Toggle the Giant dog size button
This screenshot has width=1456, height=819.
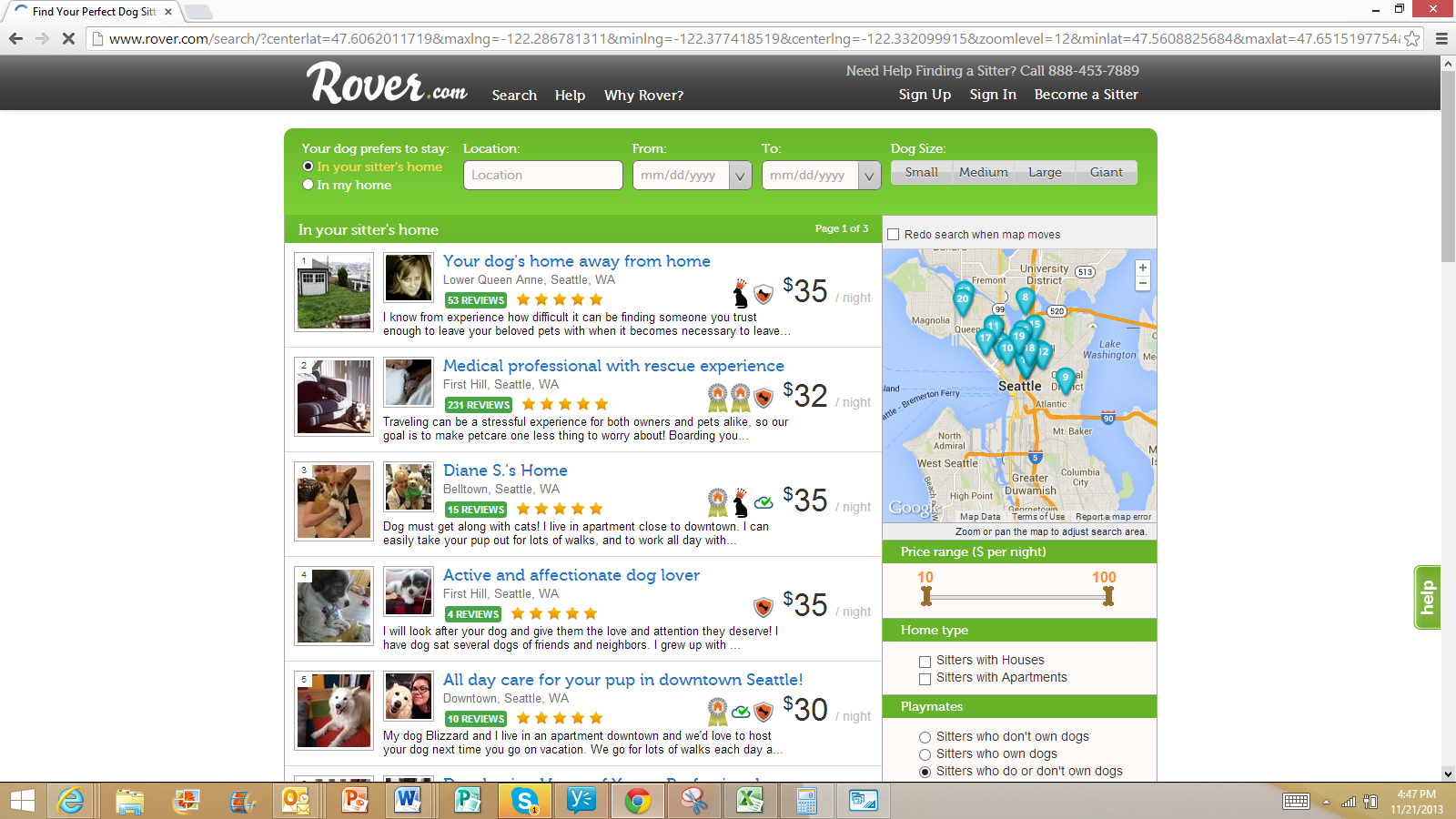pyautogui.click(x=1106, y=172)
